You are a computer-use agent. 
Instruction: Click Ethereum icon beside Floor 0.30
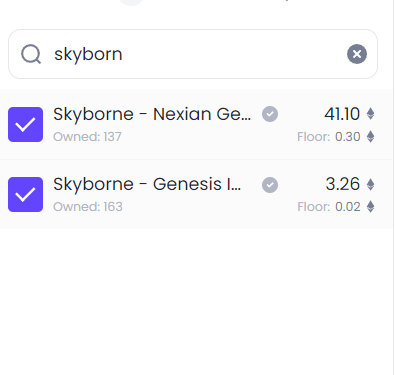pyautogui.click(x=370, y=137)
